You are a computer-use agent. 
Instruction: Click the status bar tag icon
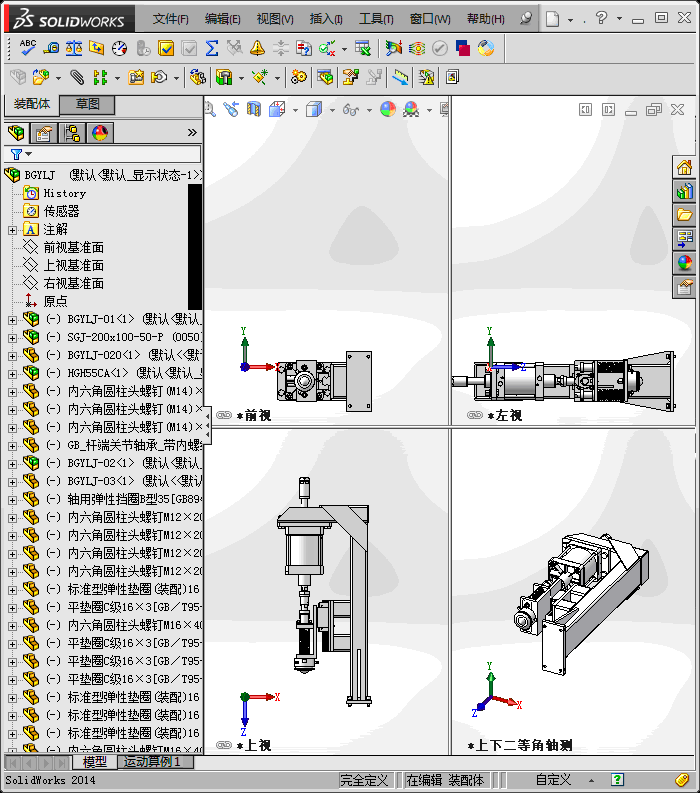(682, 780)
